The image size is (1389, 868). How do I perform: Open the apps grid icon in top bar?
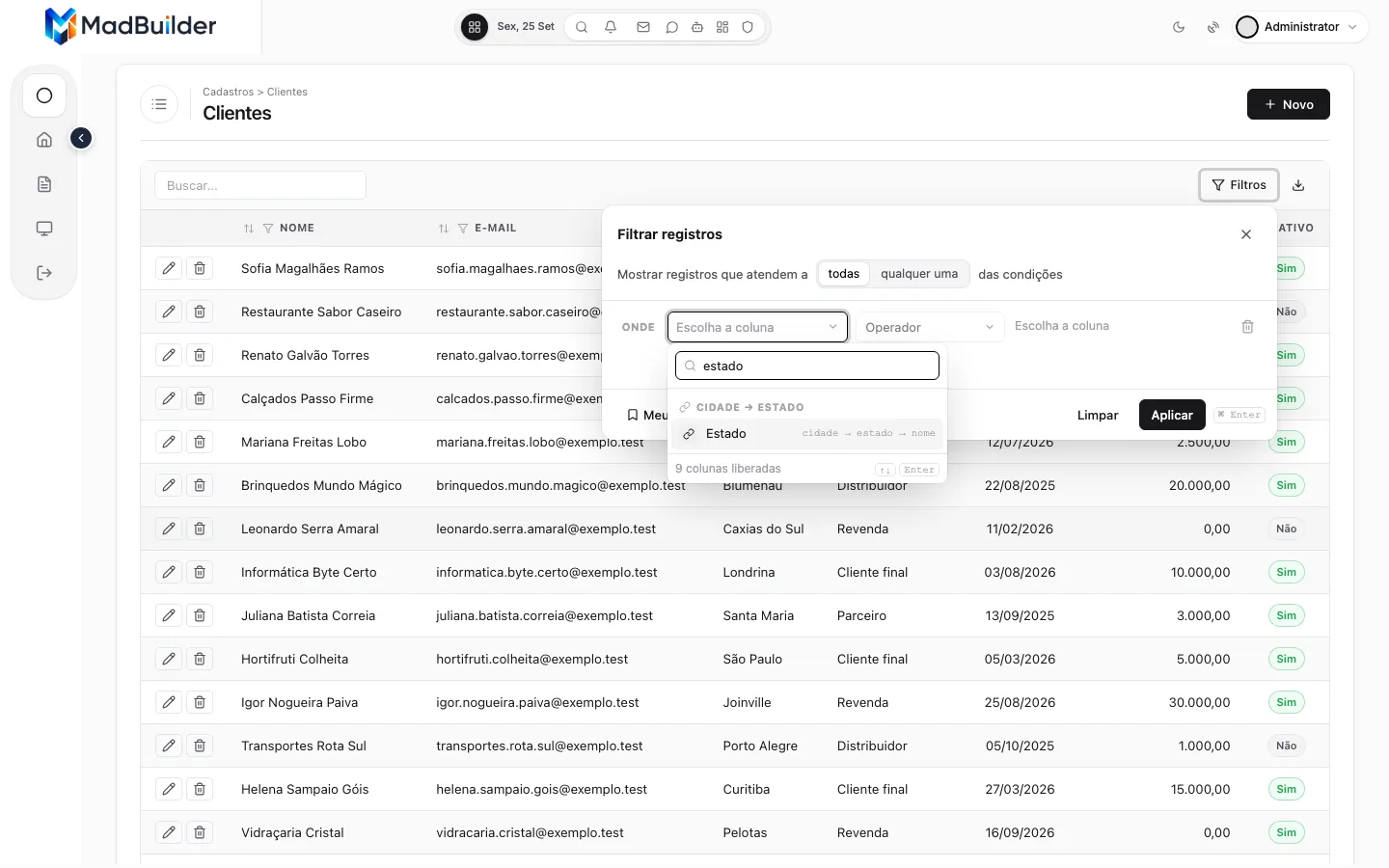coord(474,27)
